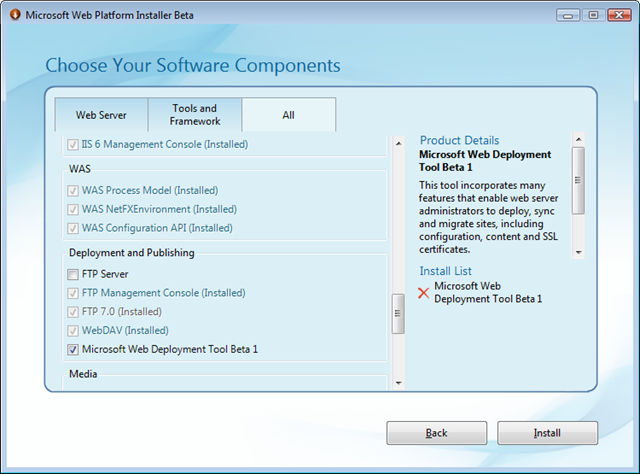The image size is (640, 474).
Task: Click the FTP 7.0 installed checkbox
Action: pos(73,312)
